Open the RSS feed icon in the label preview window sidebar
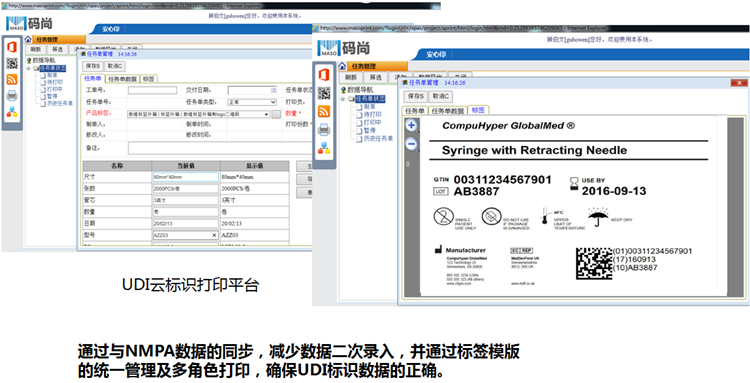Viewport: 750px width, 383px height. tap(324, 111)
